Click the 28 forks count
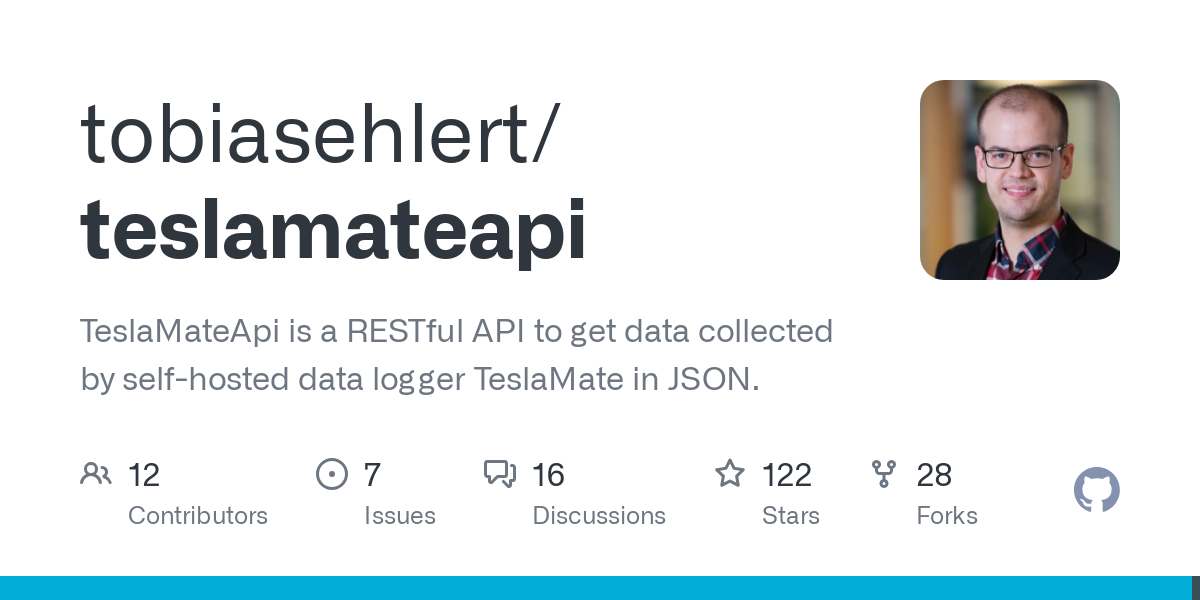The height and width of the screenshot is (600, 1200). tap(934, 474)
